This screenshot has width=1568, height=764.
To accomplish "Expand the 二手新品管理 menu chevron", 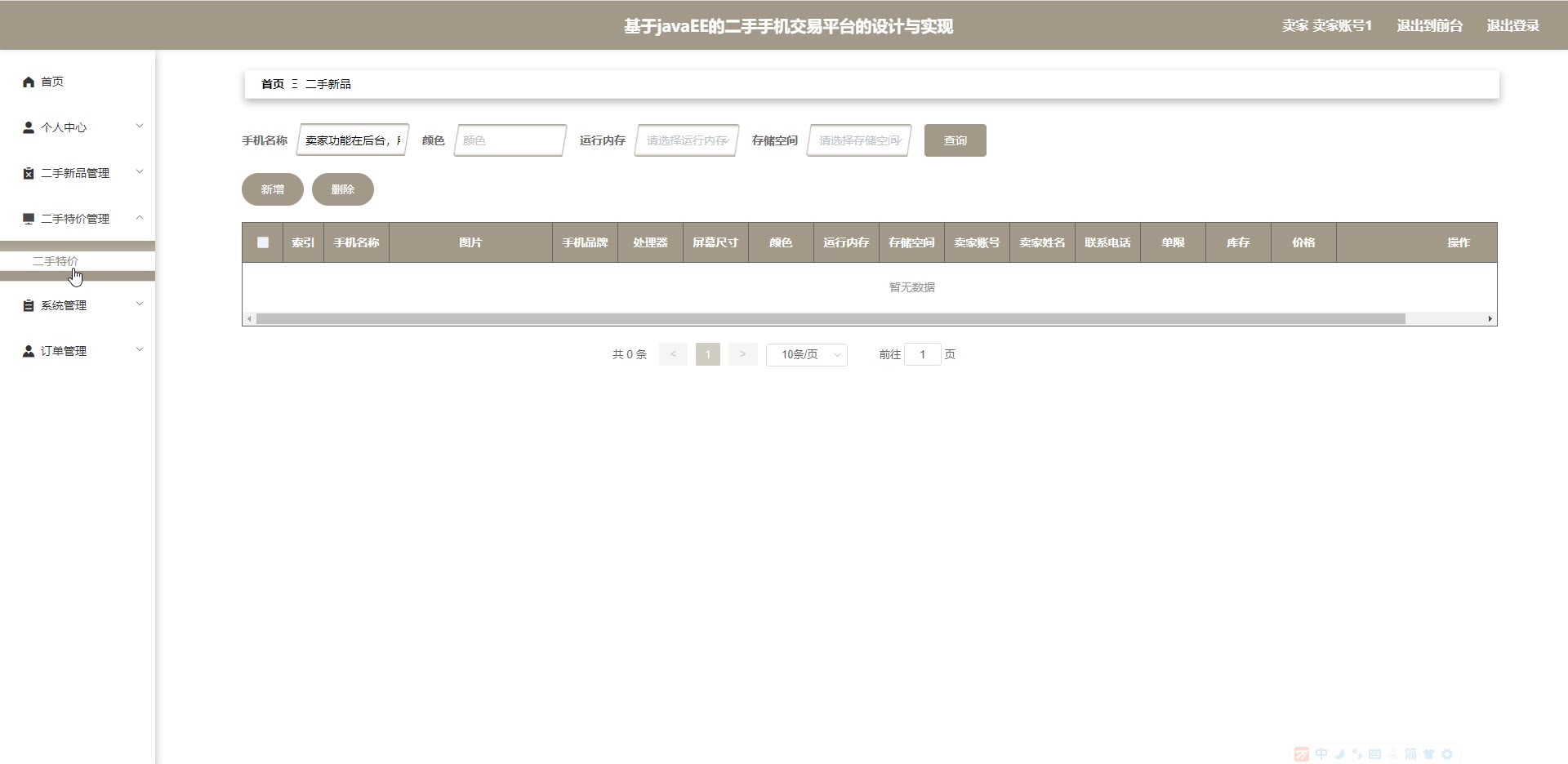I will [140, 171].
